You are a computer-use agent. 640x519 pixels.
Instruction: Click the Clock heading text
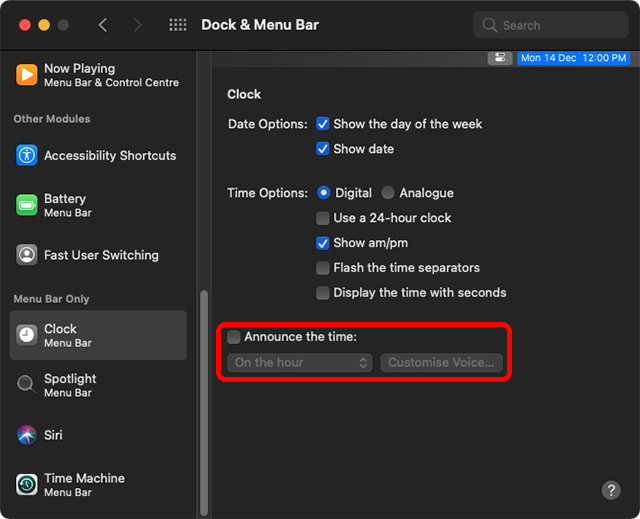(244, 94)
